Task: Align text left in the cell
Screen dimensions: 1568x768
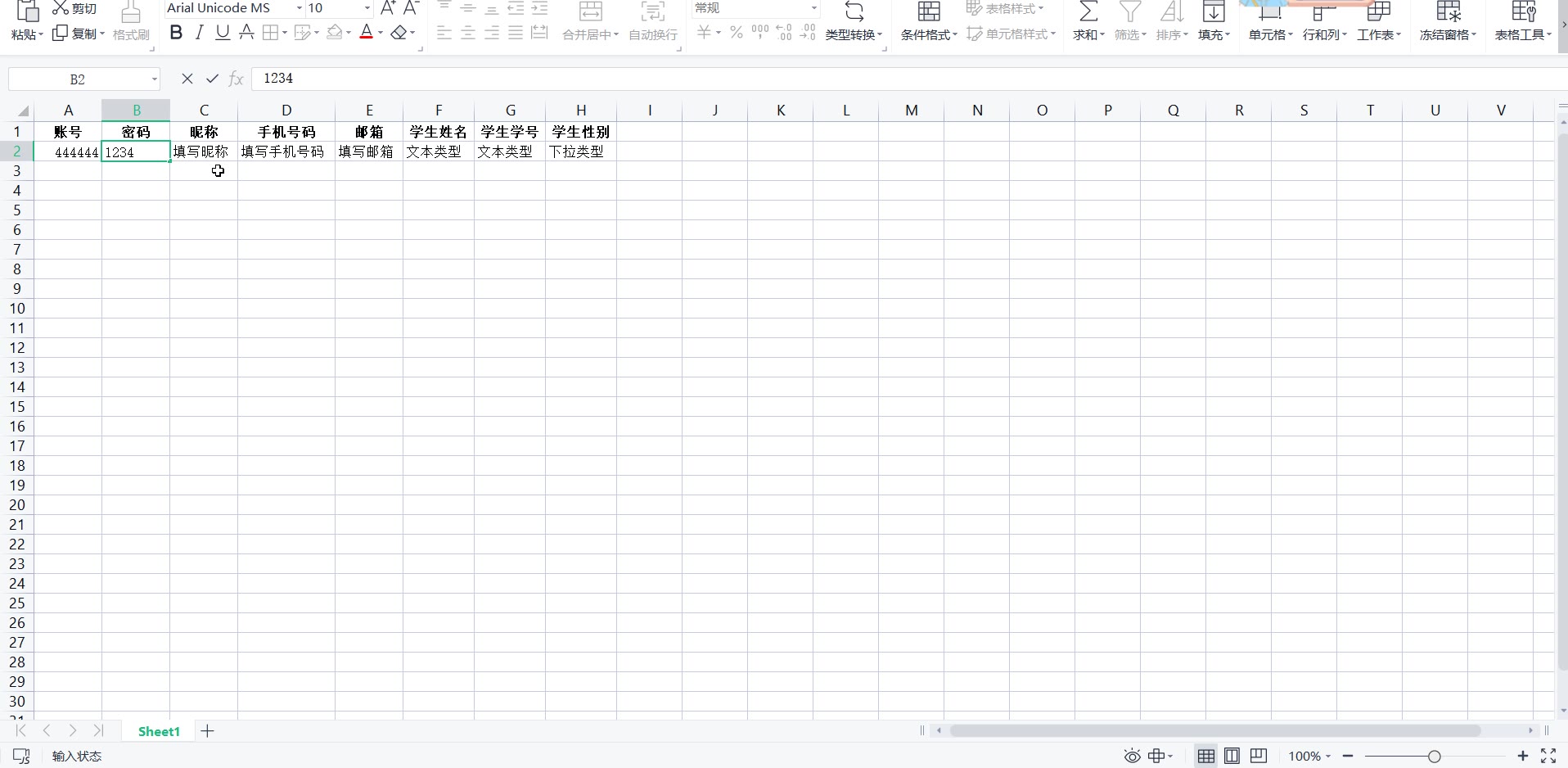Action: pyautogui.click(x=444, y=33)
